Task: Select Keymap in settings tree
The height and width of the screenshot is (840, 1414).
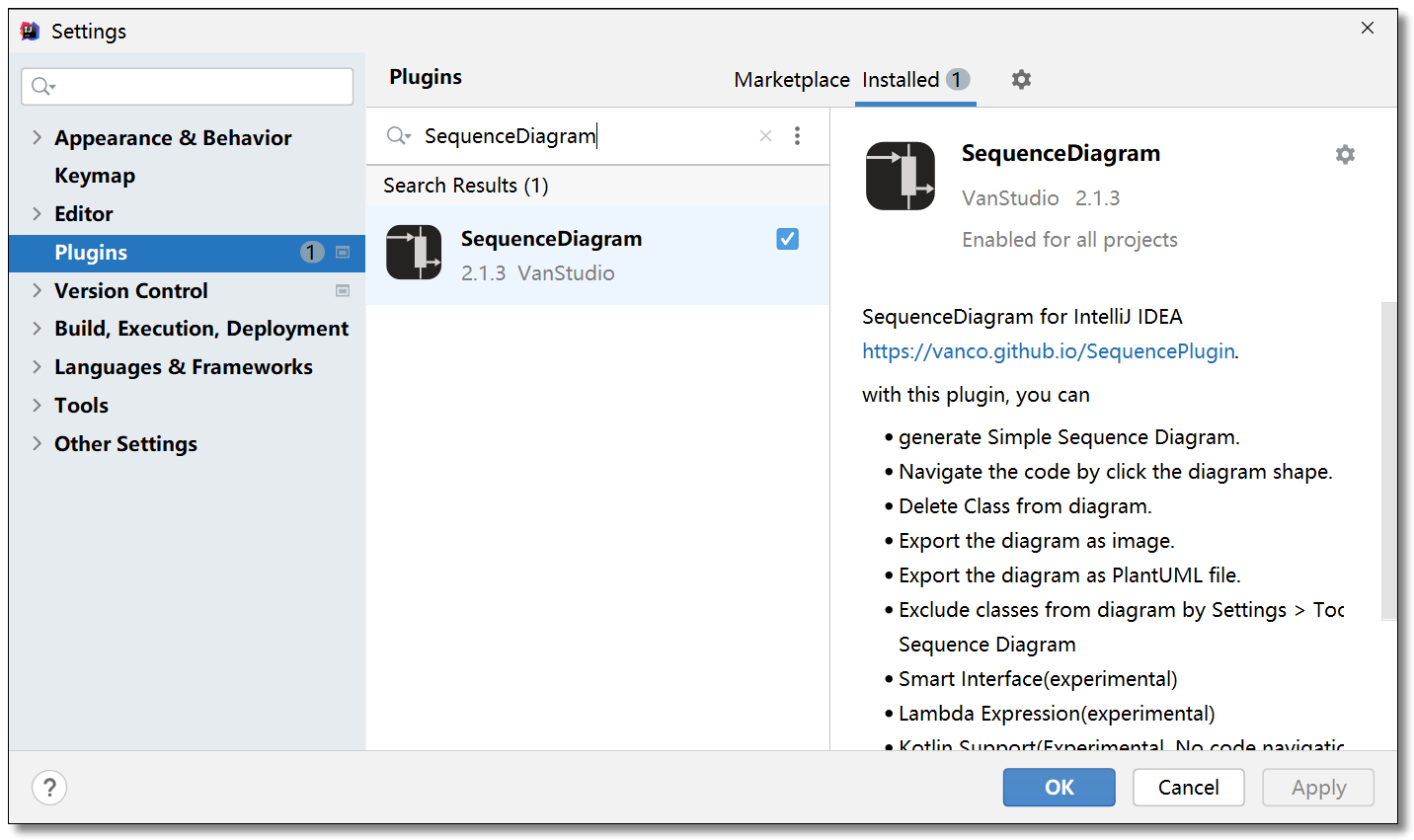Action: click(95, 176)
